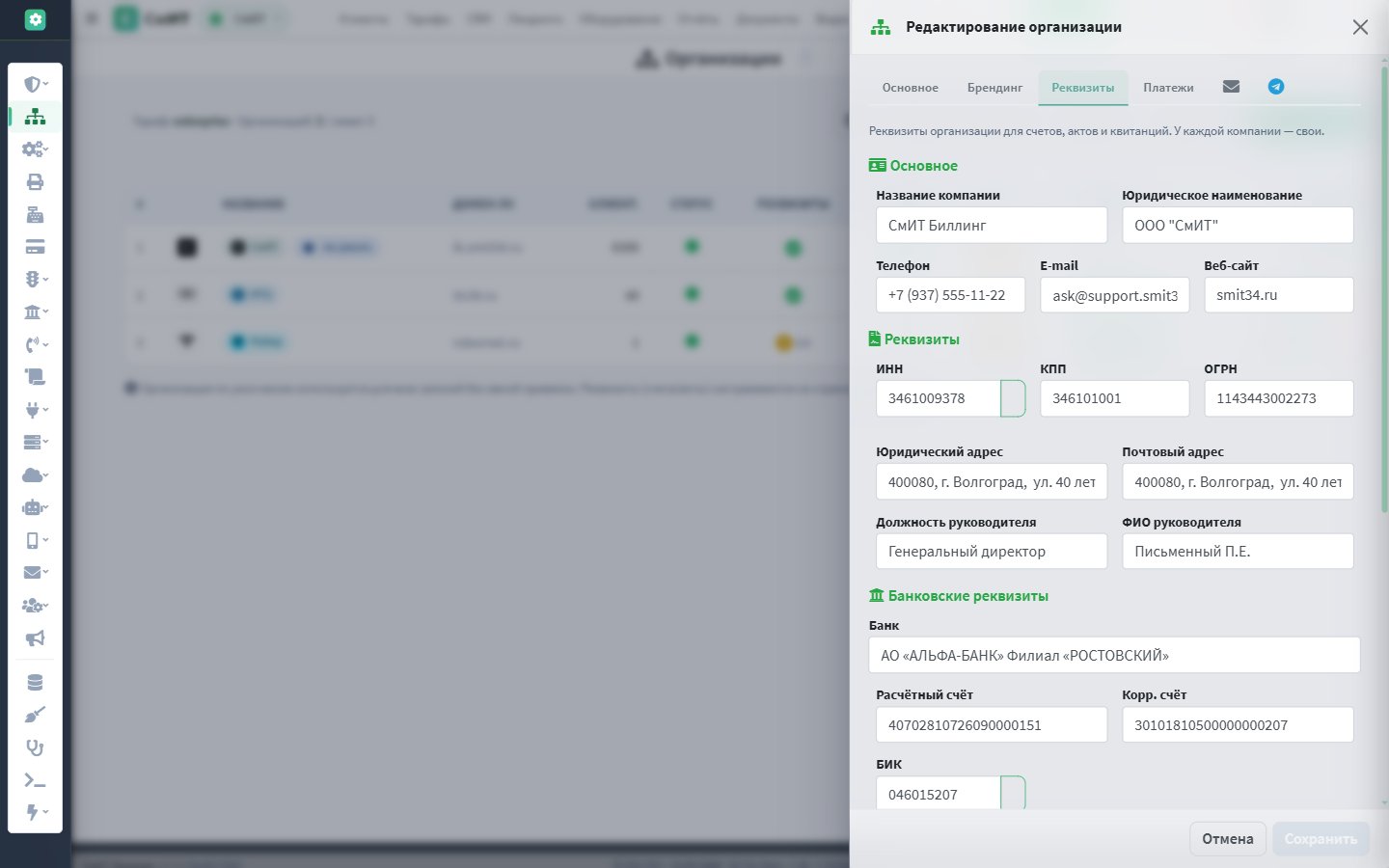Open the Telegram tab in the dialog

click(1275, 87)
